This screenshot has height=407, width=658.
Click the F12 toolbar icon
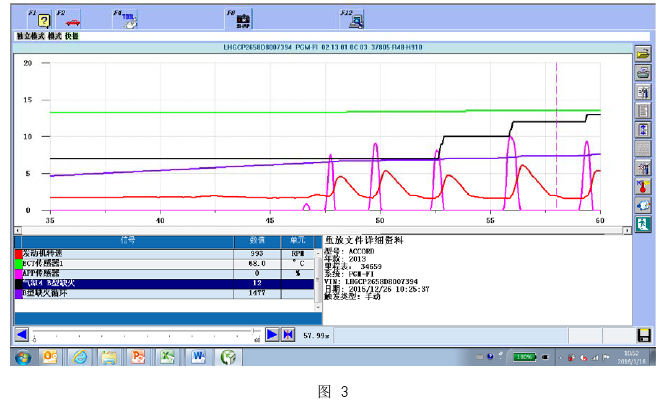357,18
